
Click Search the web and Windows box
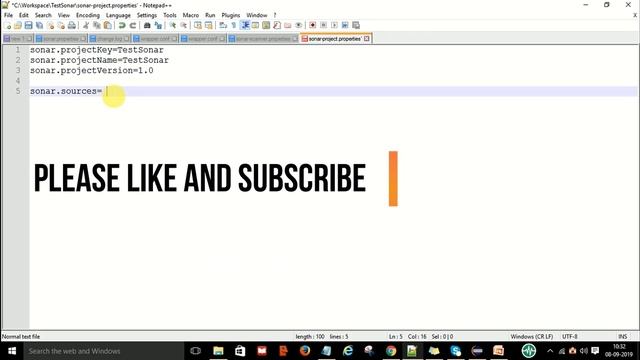(104, 351)
